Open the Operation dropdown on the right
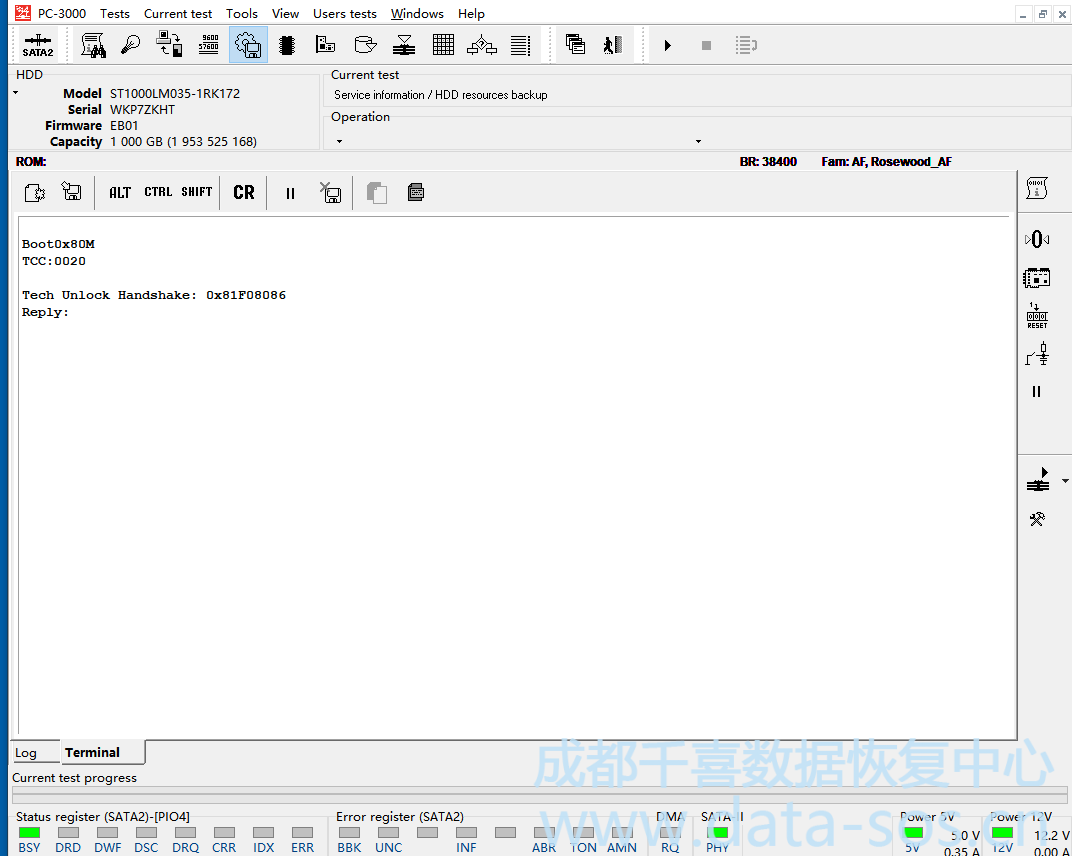 698,141
